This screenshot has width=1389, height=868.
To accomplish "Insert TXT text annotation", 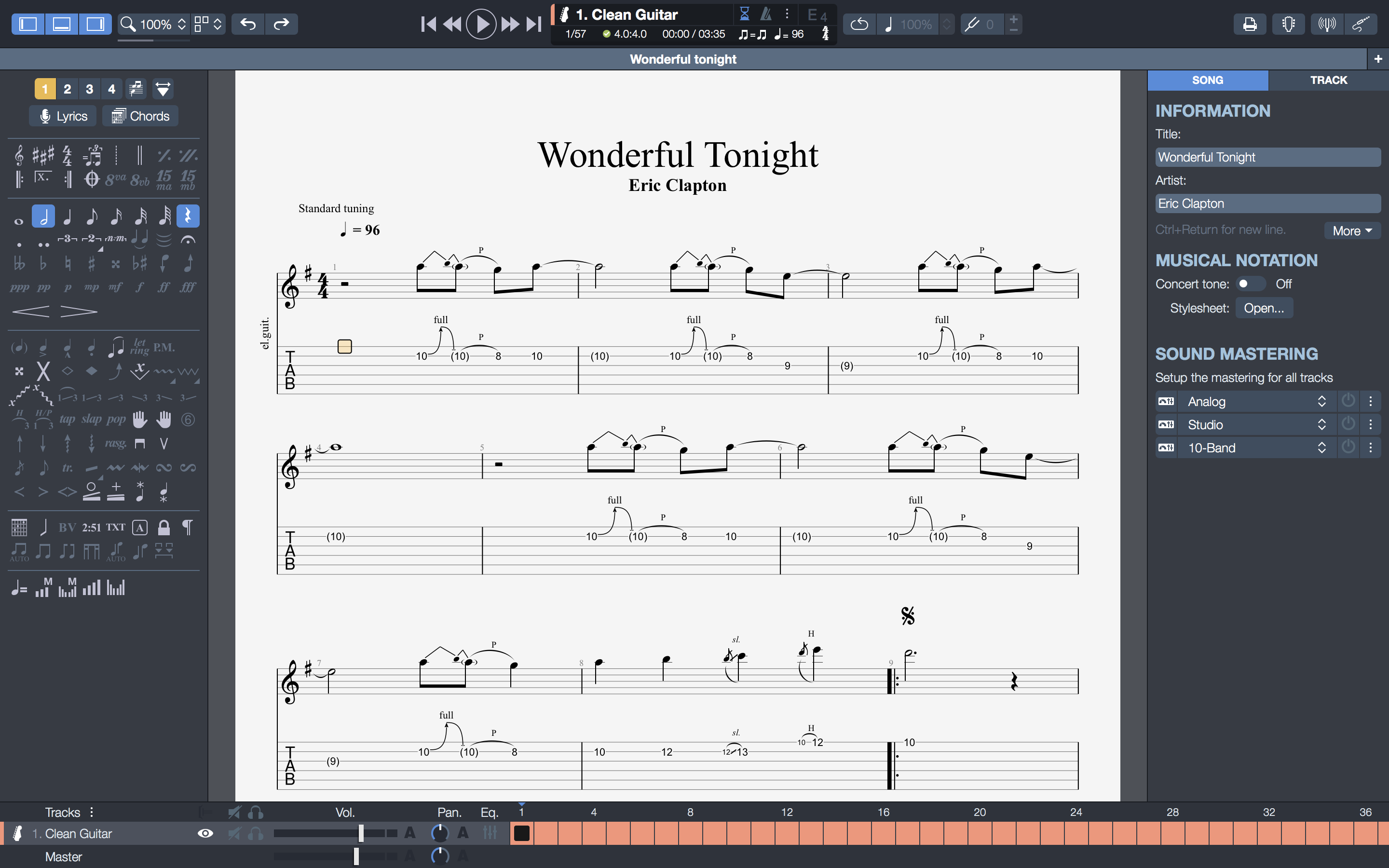I will point(115,527).
